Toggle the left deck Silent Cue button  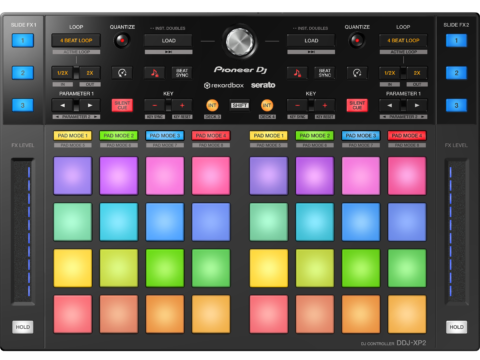[122, 105]
